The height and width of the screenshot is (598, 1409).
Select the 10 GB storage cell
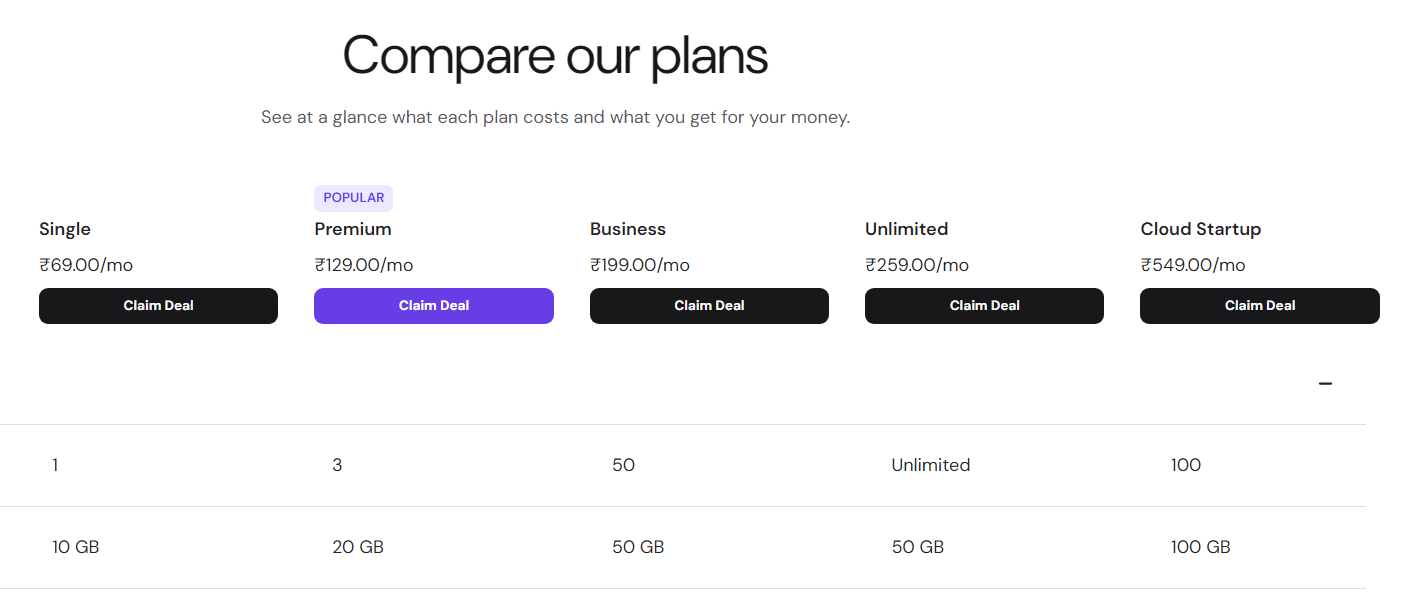pos(75,547)
